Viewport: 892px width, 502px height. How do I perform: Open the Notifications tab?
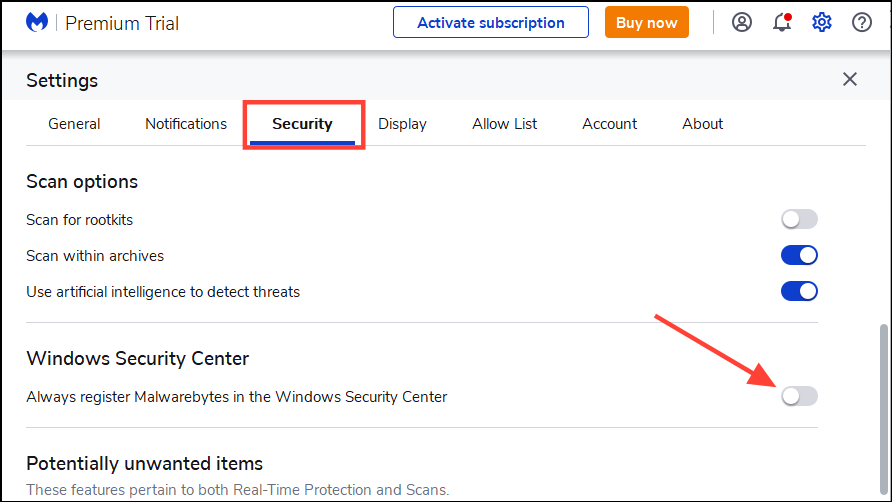[x=186, y=124]
